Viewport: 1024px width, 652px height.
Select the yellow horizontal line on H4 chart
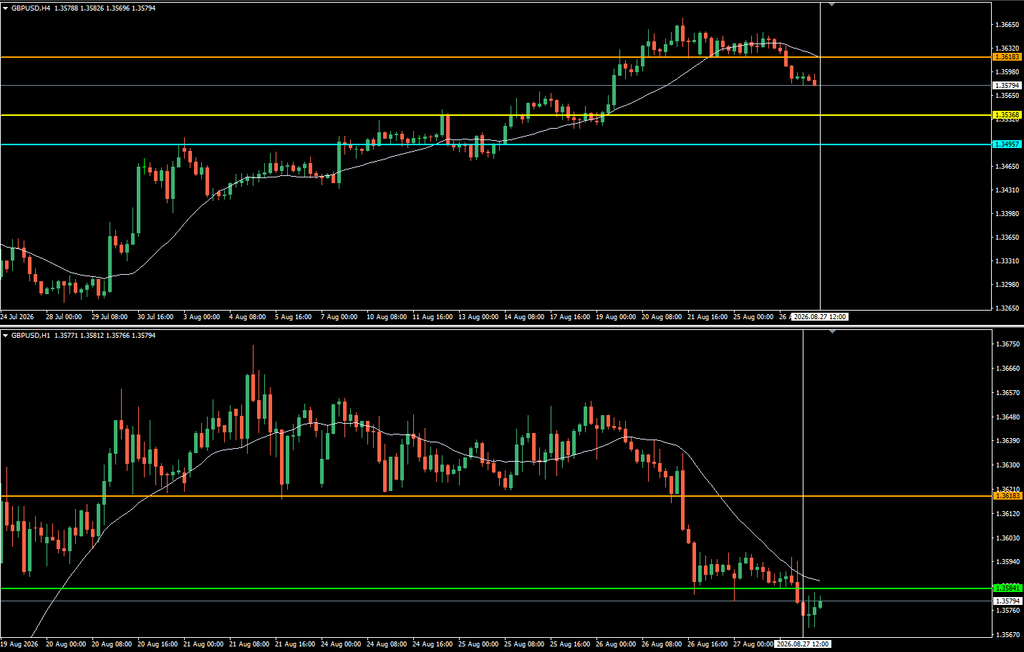[x=496, y=115]
